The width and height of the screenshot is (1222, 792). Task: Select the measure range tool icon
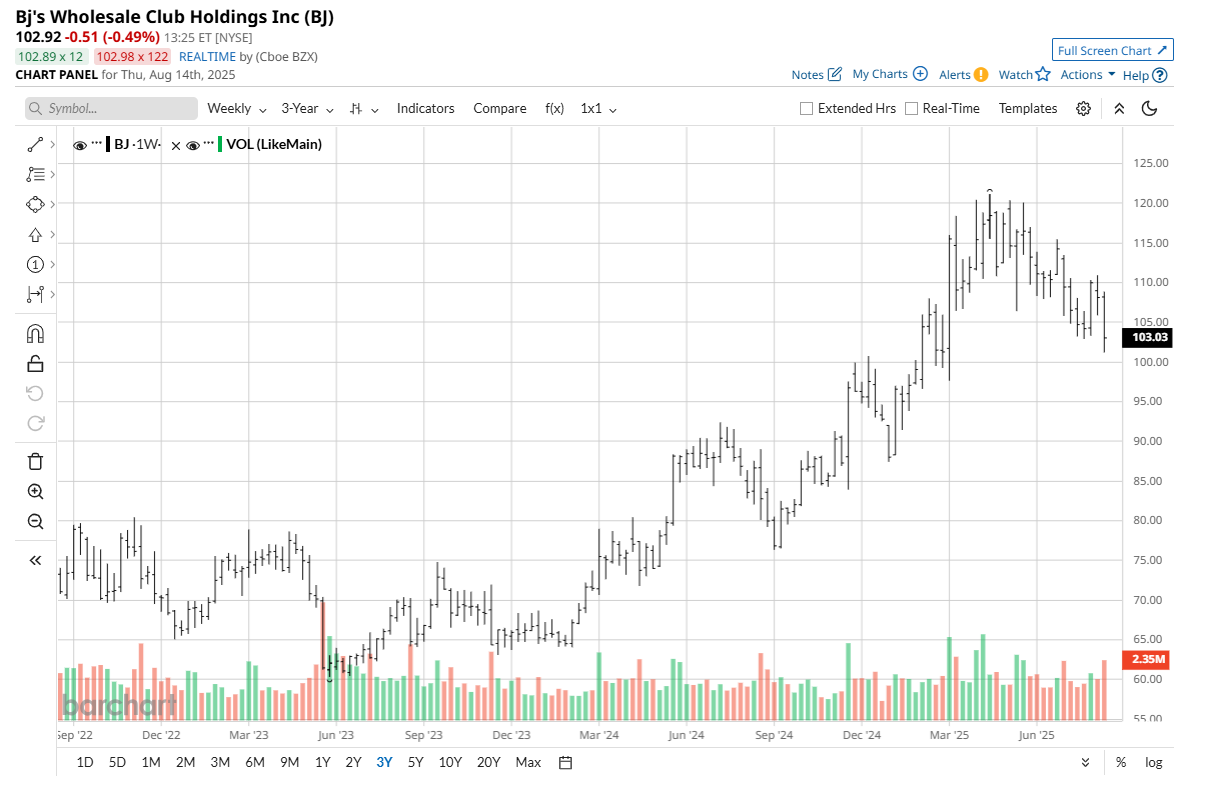[35, 294]
